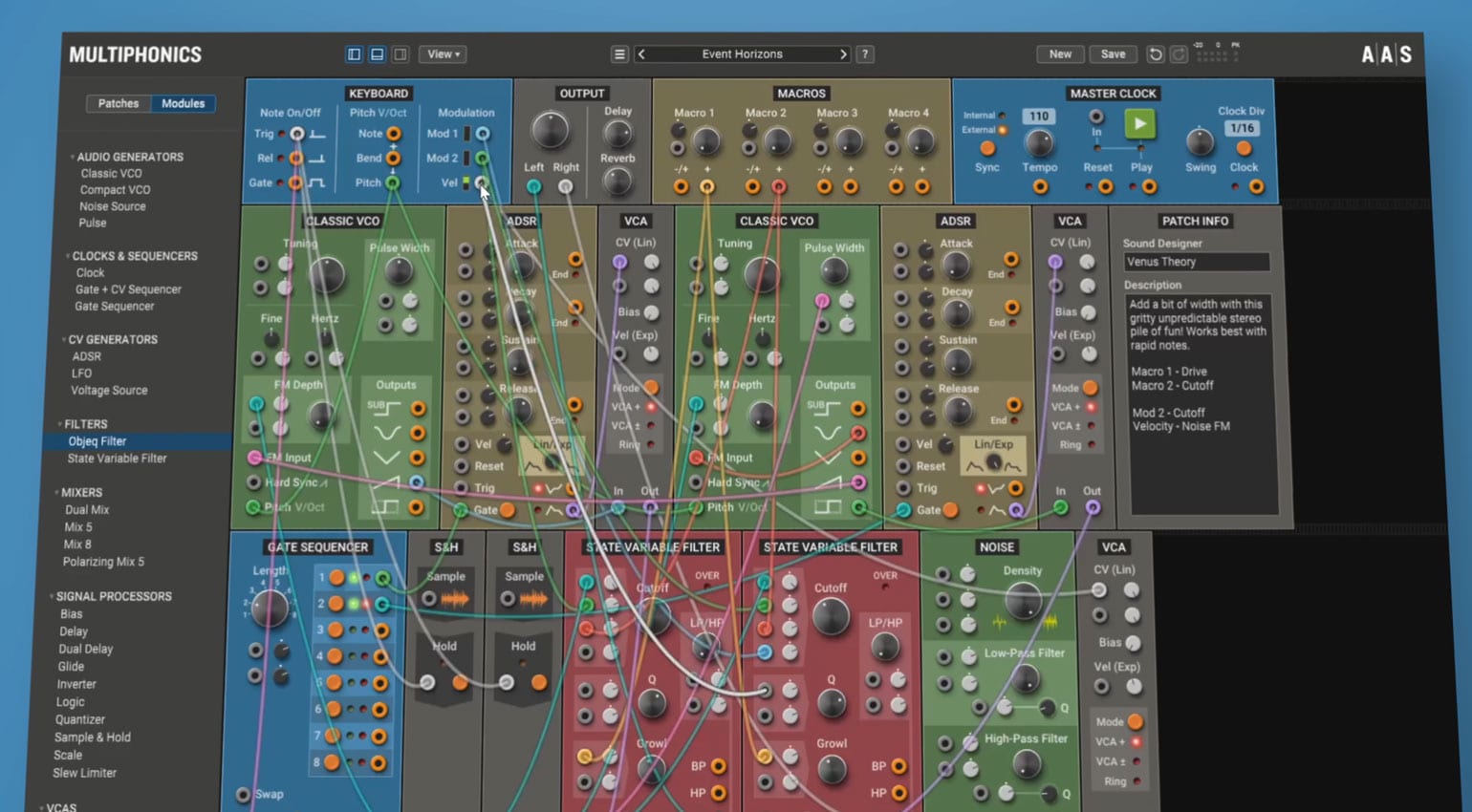1472x812 pixels.
Task: Collapse the FILTERS category in sidebar
Action: 60,424
